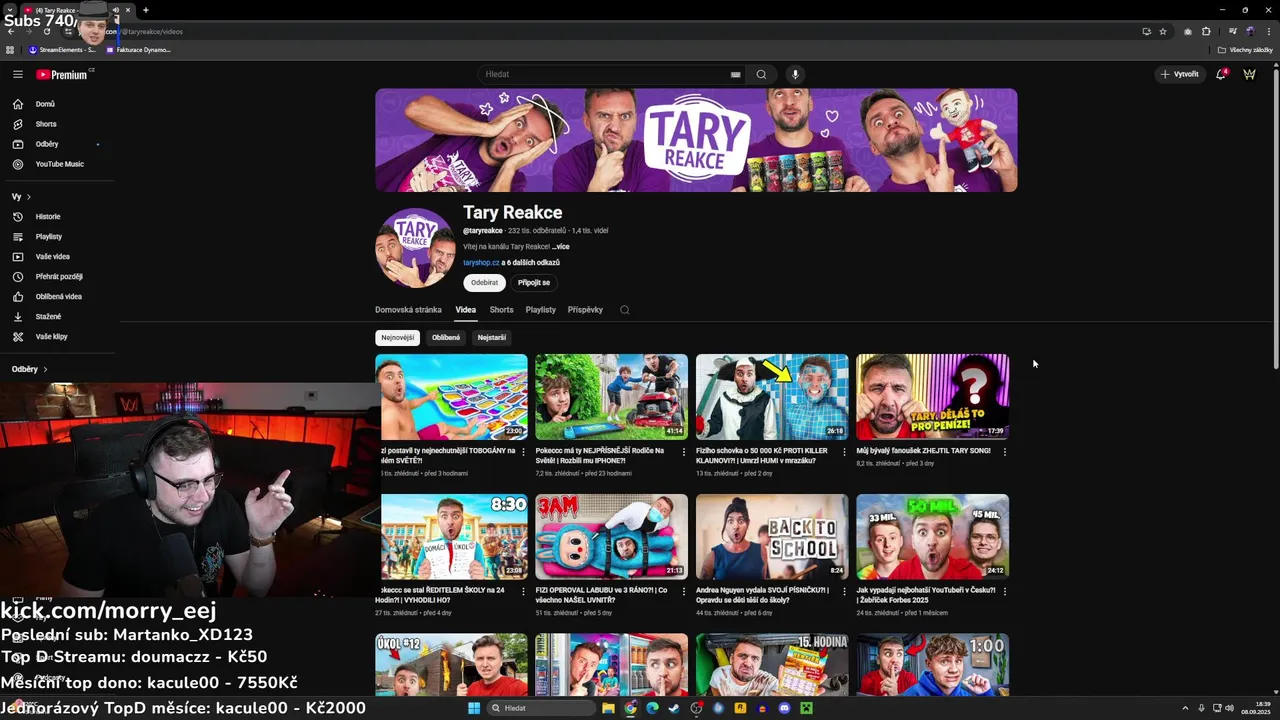This screenshot has width=1280, height=720.
Task: Search within channel using magnifier icon
Action: [x=624, y=310]
